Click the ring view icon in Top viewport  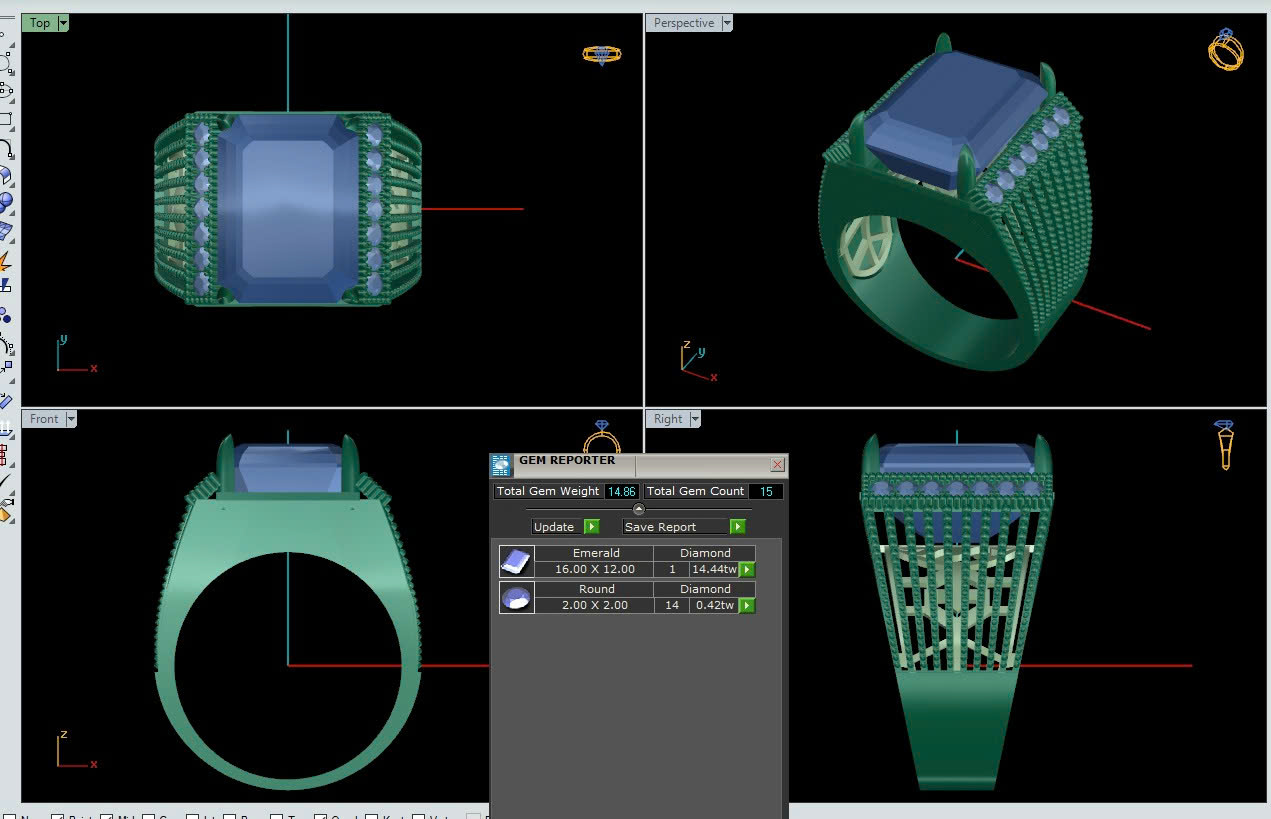(601, 54)
